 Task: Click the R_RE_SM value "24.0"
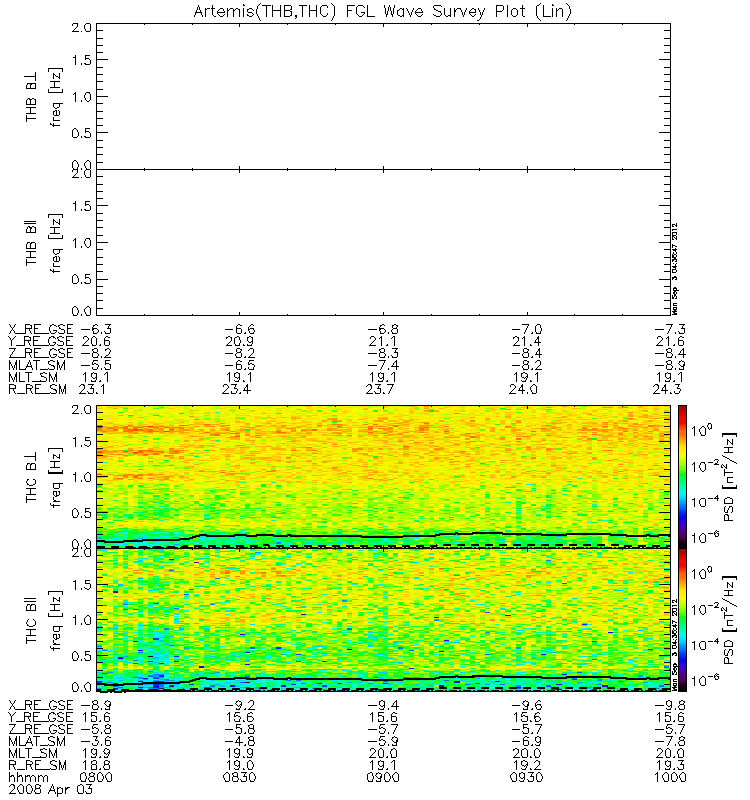pyautogui.click(x=523, y=389)
